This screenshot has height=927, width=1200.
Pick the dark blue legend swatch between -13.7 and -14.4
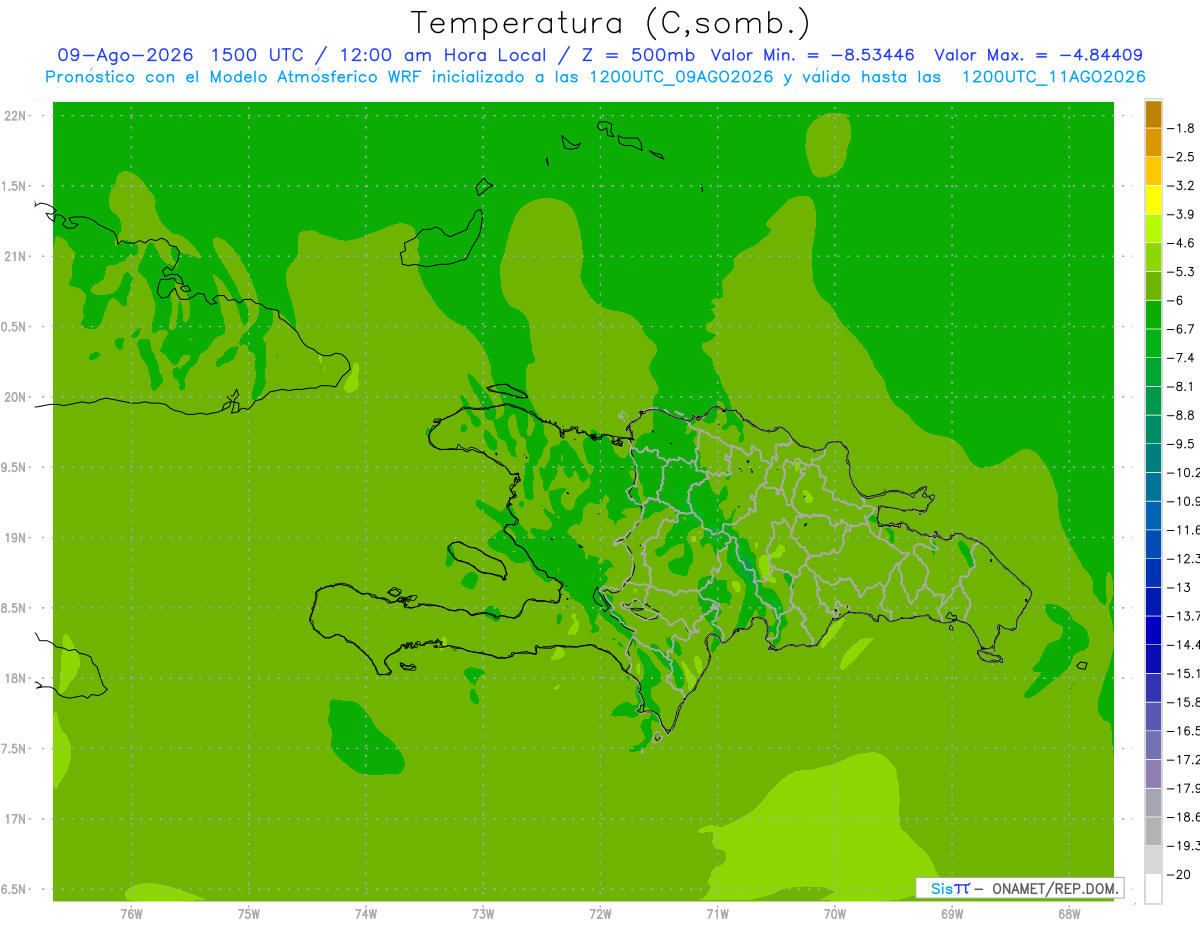tap(1153, 630)
